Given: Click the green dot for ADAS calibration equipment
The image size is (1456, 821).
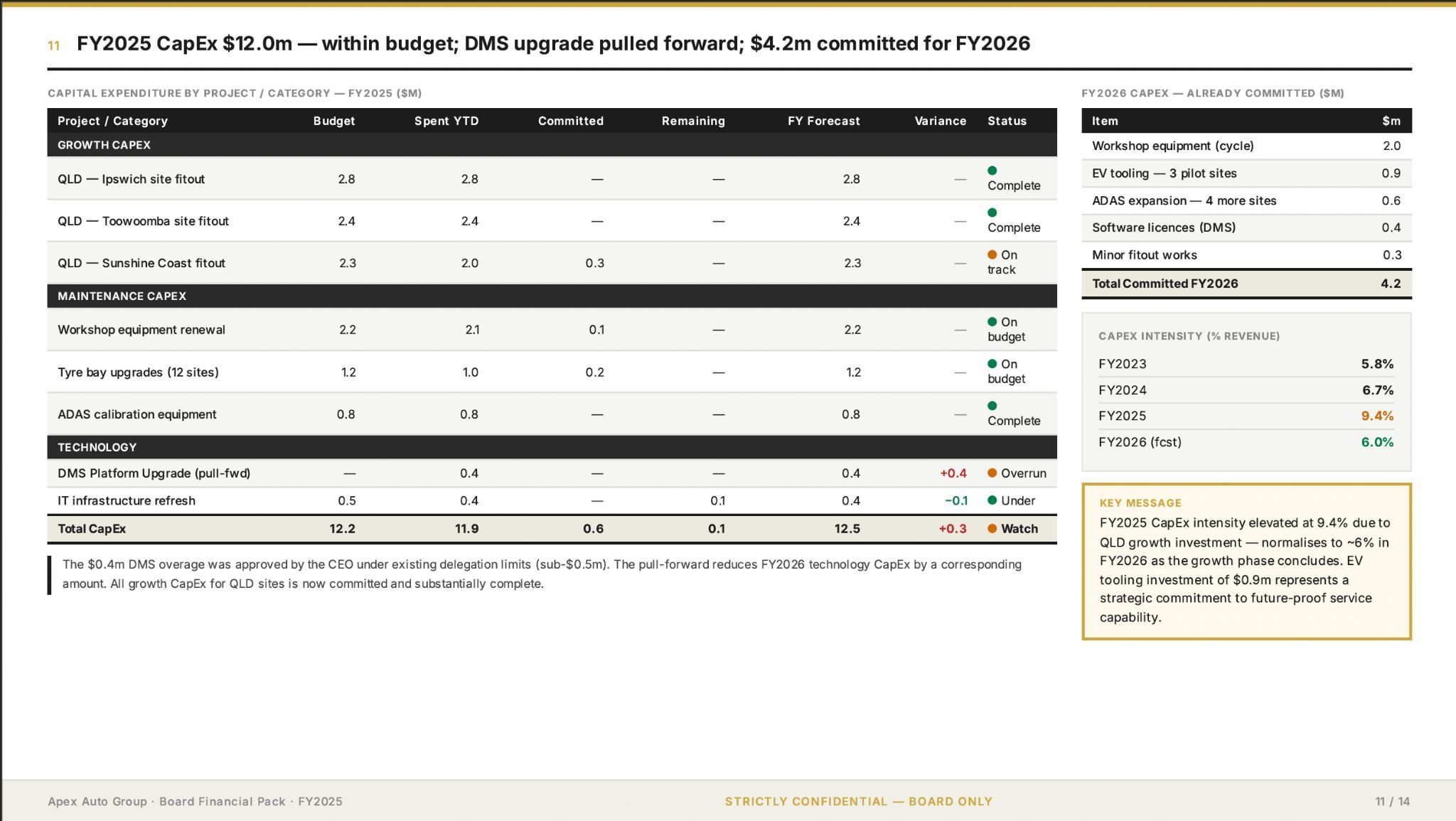Looking at the screenshot, I should tap(992, 406).
